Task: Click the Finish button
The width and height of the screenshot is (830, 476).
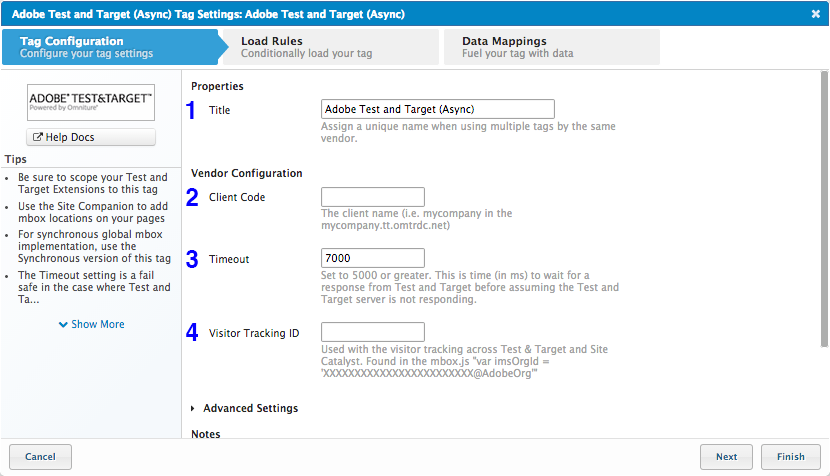Action: click(790, 457)
